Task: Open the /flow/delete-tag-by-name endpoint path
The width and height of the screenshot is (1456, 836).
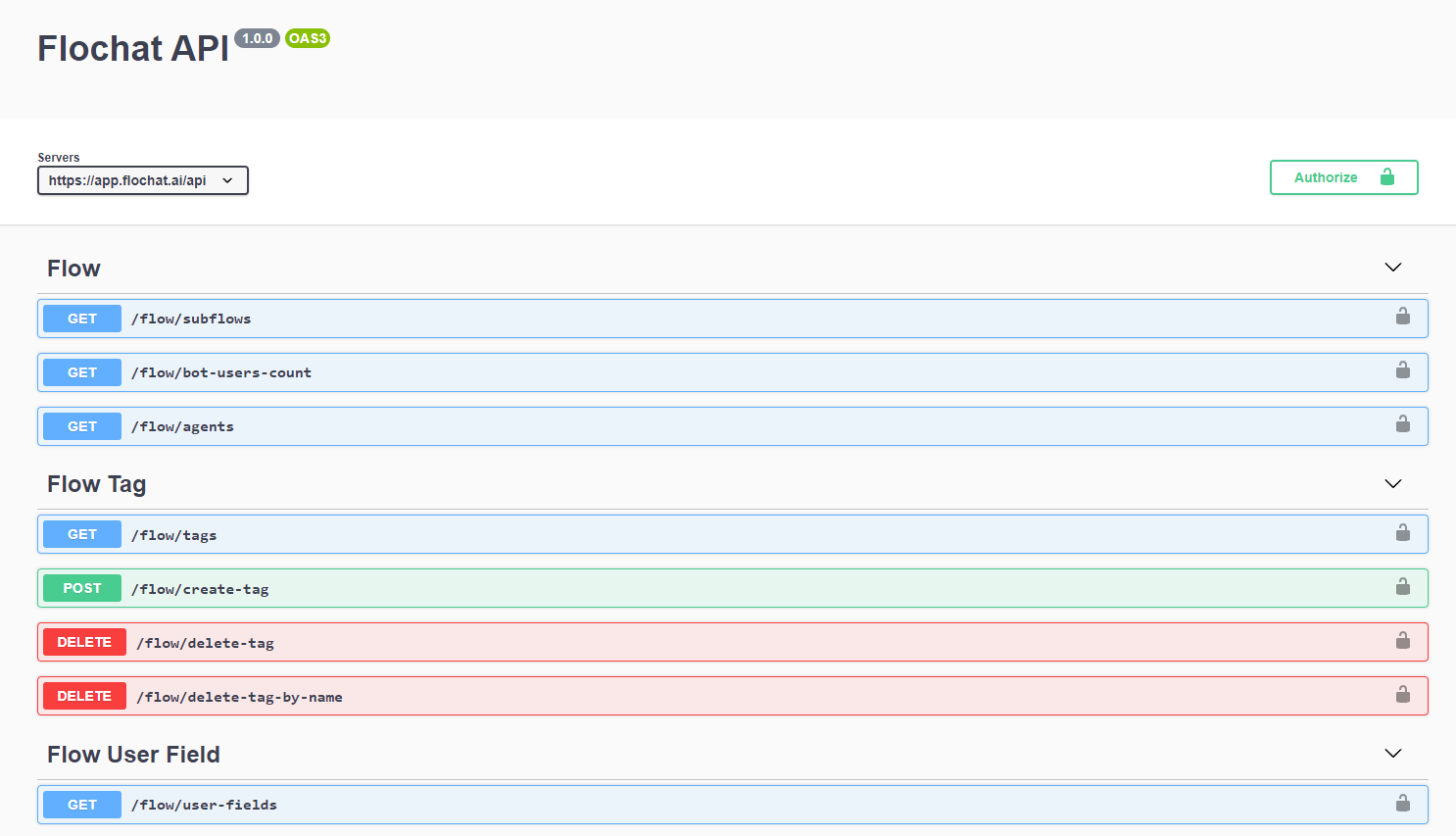Action: (239, 697)
